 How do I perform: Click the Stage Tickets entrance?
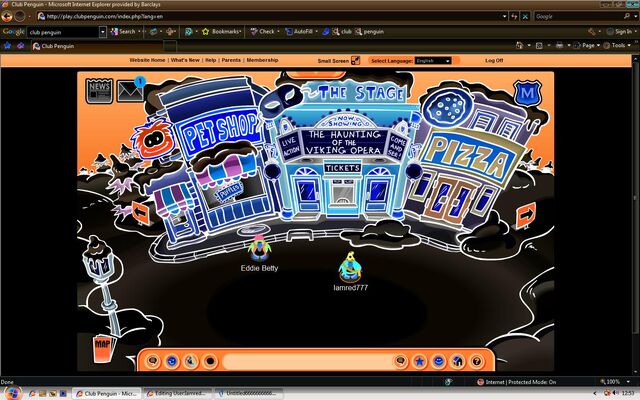(343, 192)
